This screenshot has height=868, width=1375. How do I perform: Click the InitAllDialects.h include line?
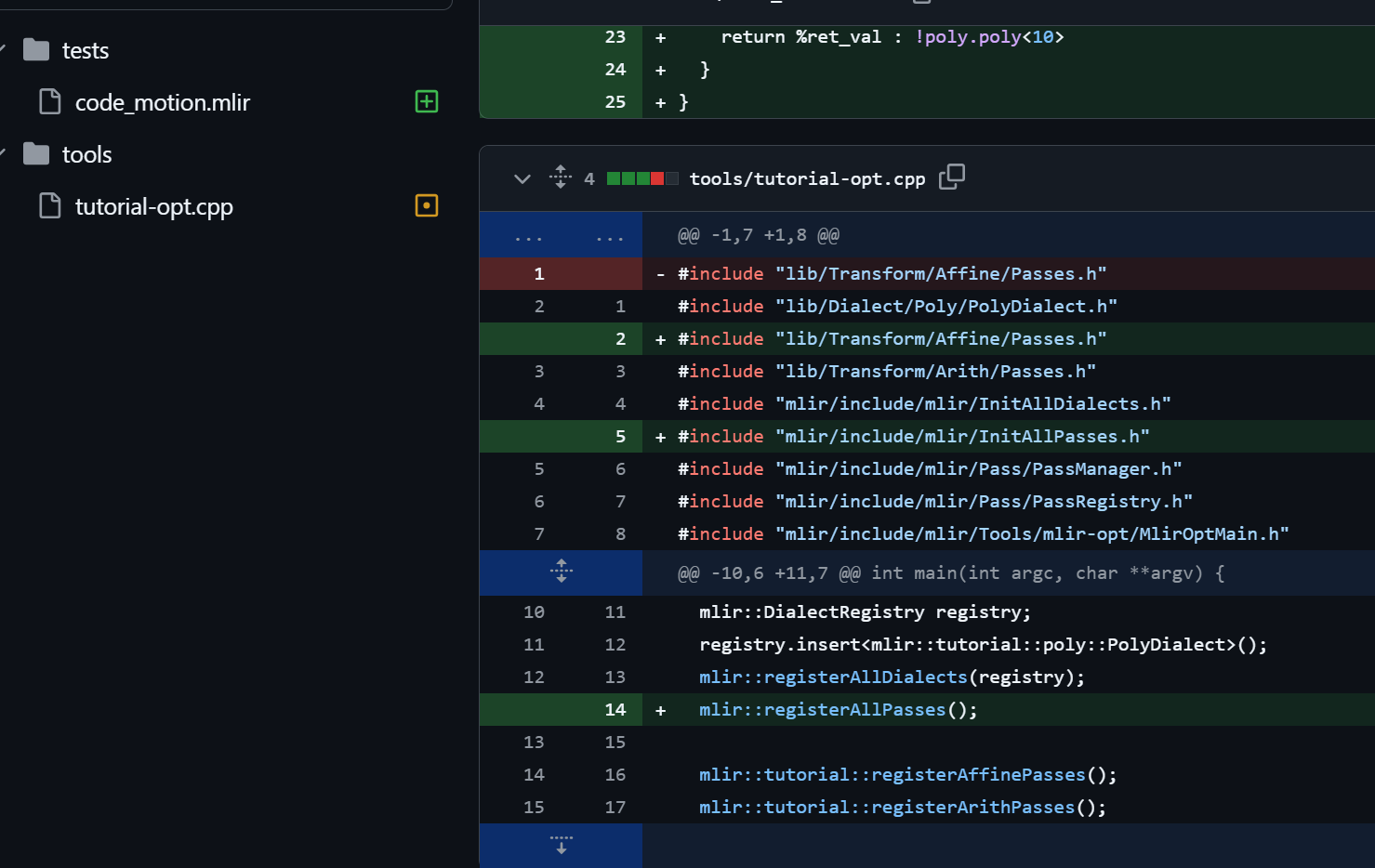(x=927, y=403)
